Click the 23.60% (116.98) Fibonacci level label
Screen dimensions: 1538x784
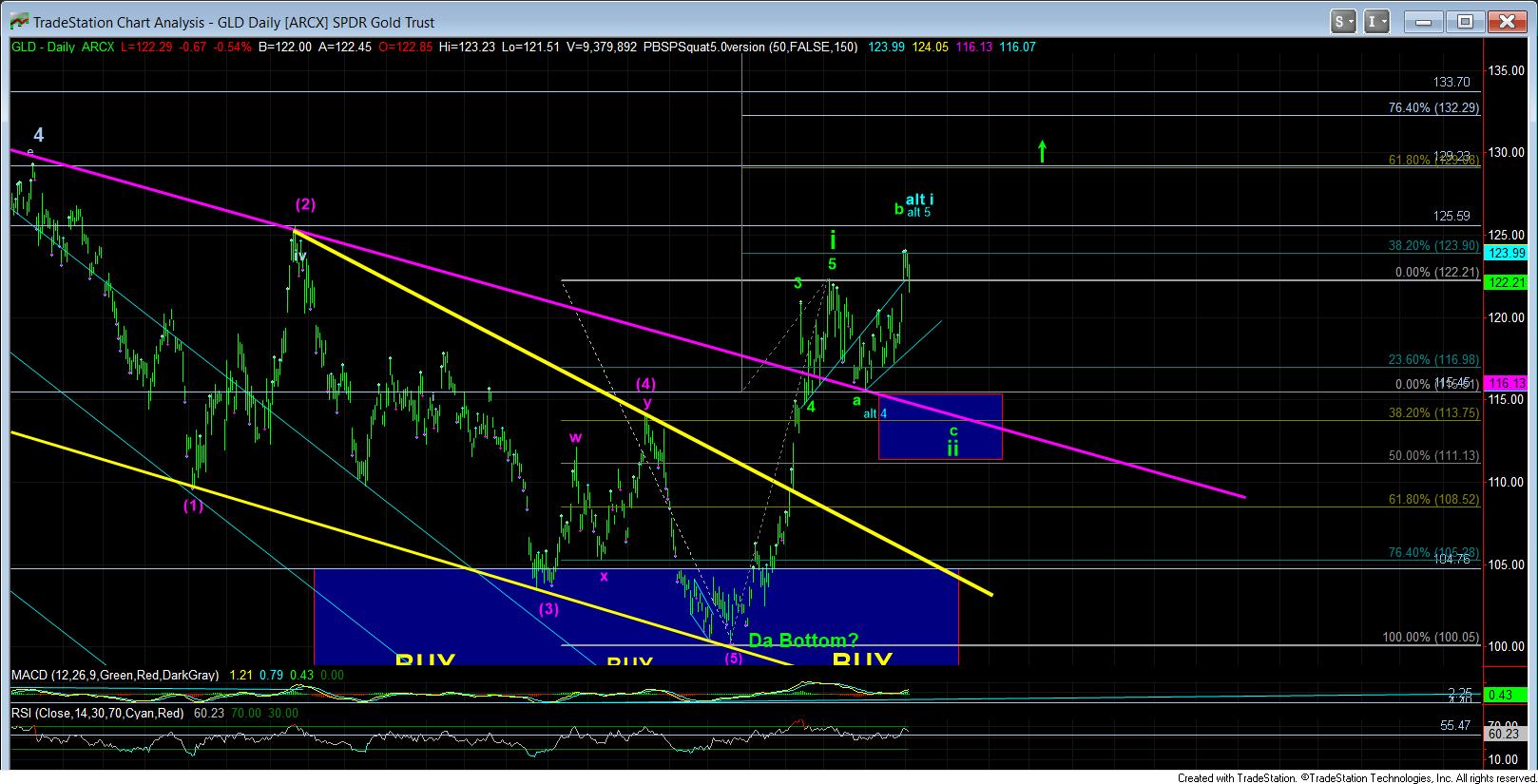[1433, 359]
